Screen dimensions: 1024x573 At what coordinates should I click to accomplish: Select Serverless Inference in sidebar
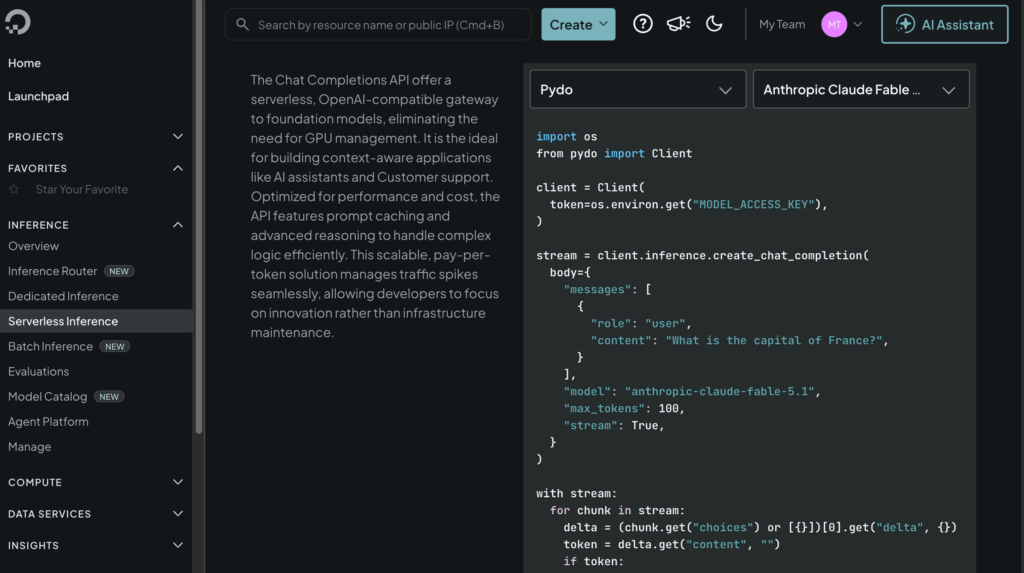pos(96,321)
